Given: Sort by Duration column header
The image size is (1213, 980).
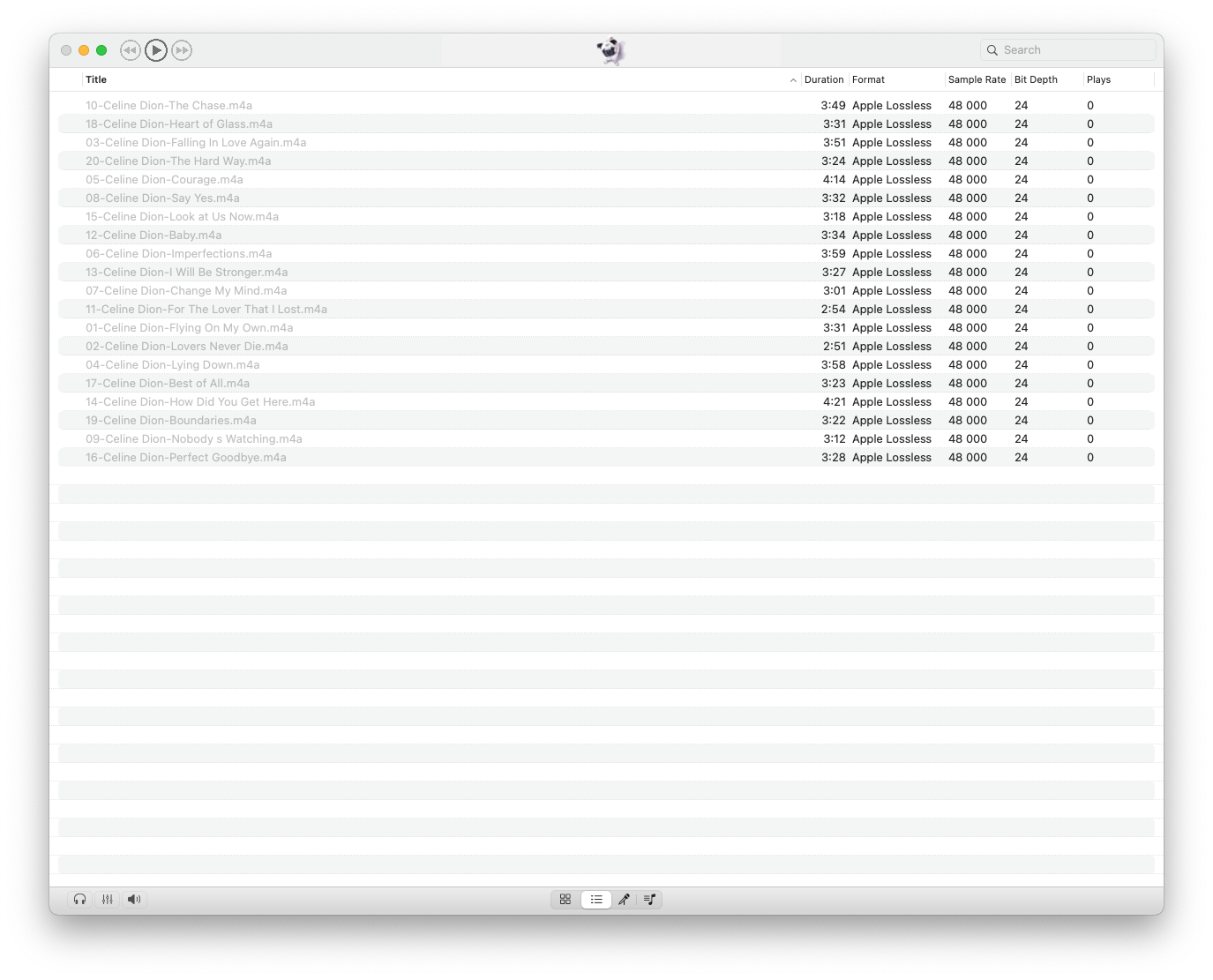Looking at the screenshot, I should tap(824, 79).
